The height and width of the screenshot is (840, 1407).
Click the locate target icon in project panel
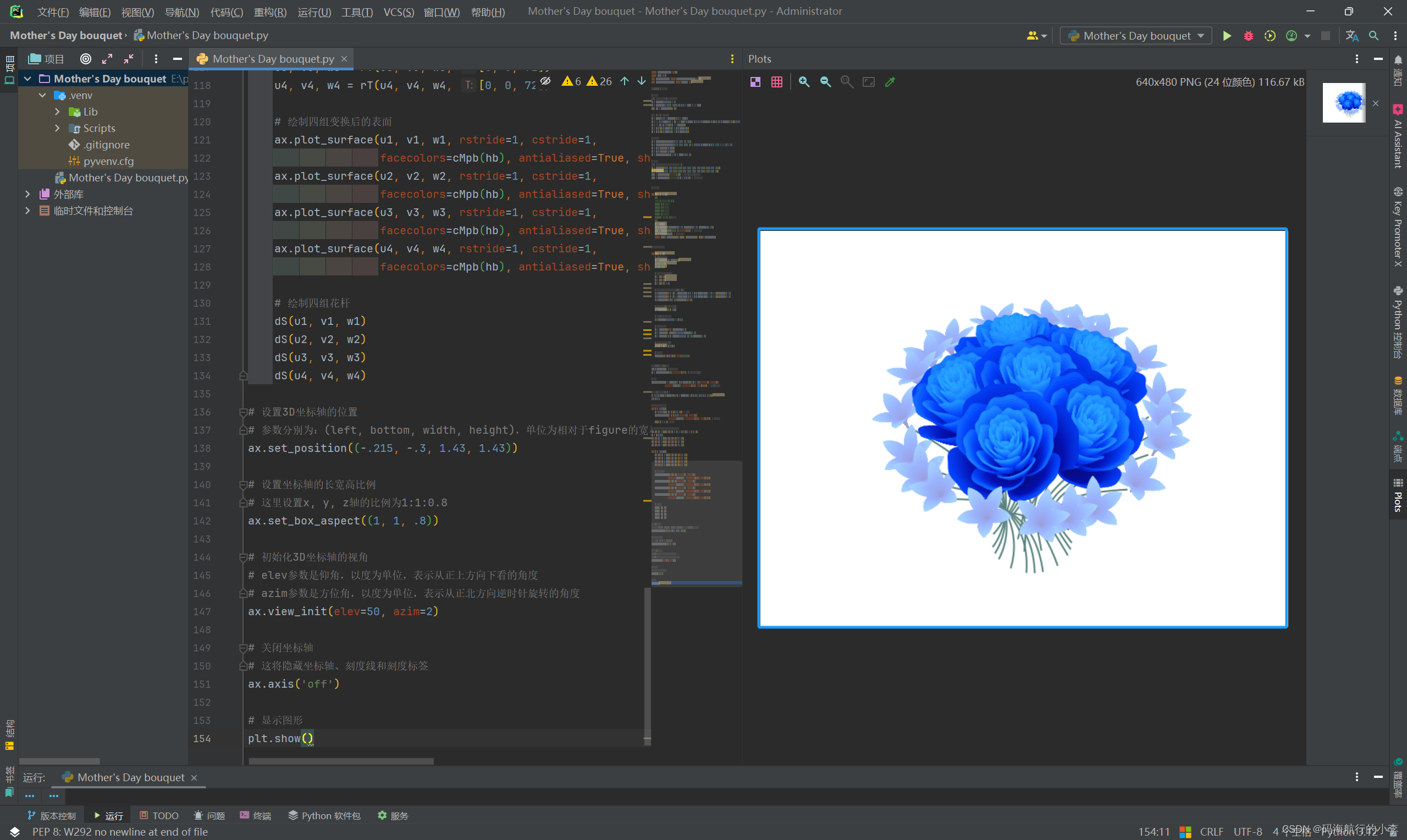click(85, 59)
